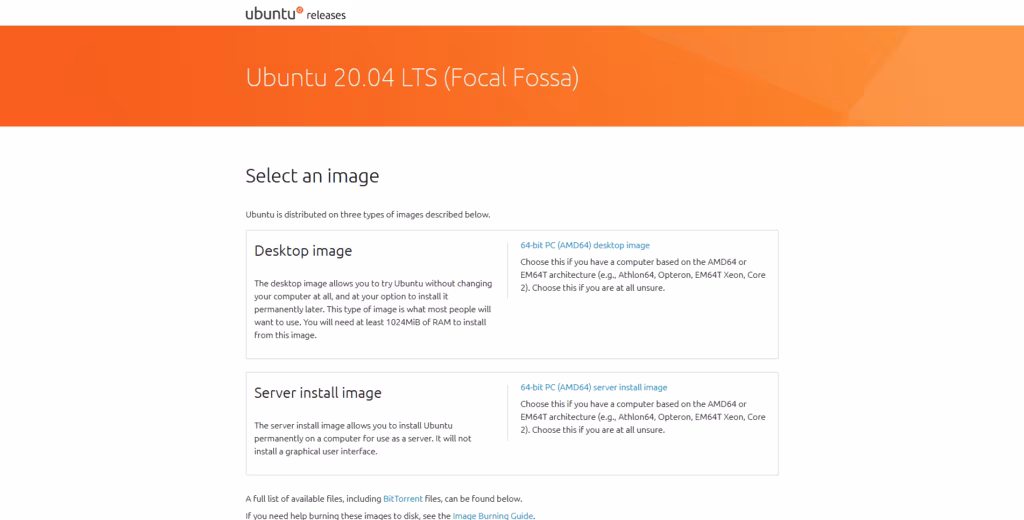Click the "Server install image" section heading

[318, 393]
